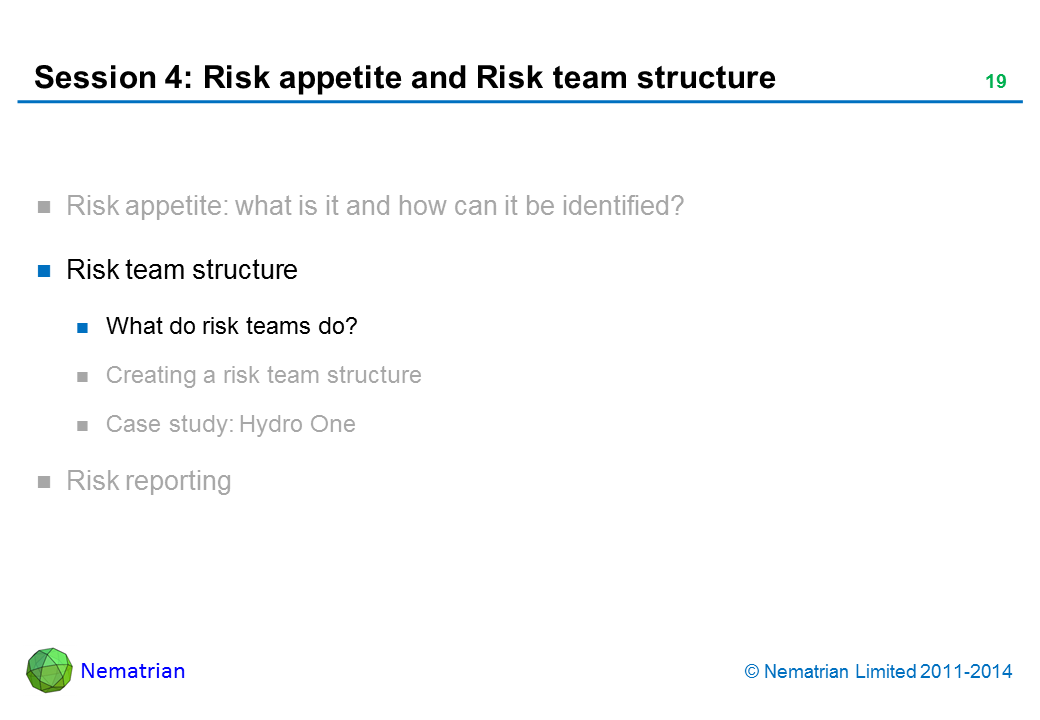Viewport: 1040px width, 720px height.
Task: Click the grey bullet beside Risk appetite
Action: [44, 208]
